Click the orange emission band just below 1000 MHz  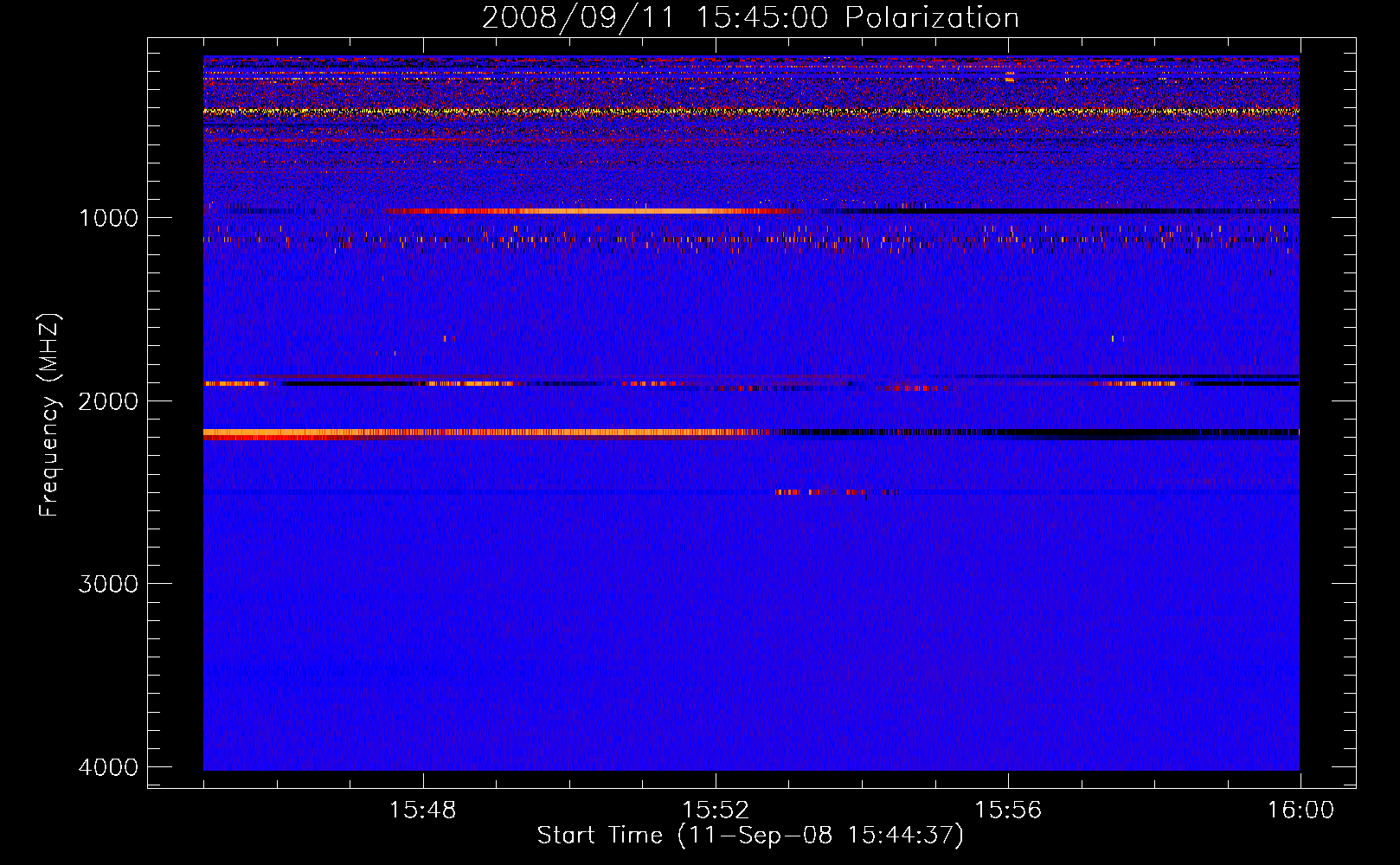click(597, 211)
